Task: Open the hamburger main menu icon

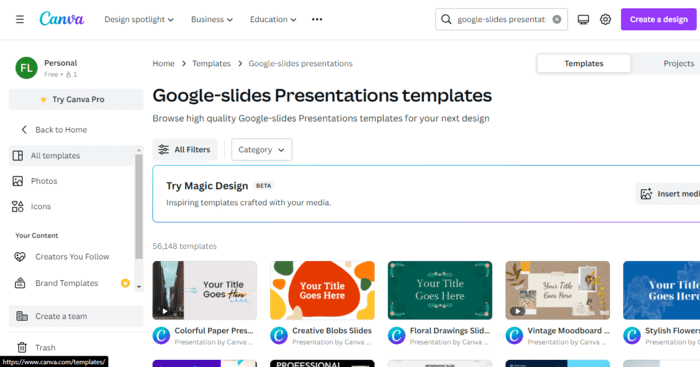Action: click(x=20, y=19)
